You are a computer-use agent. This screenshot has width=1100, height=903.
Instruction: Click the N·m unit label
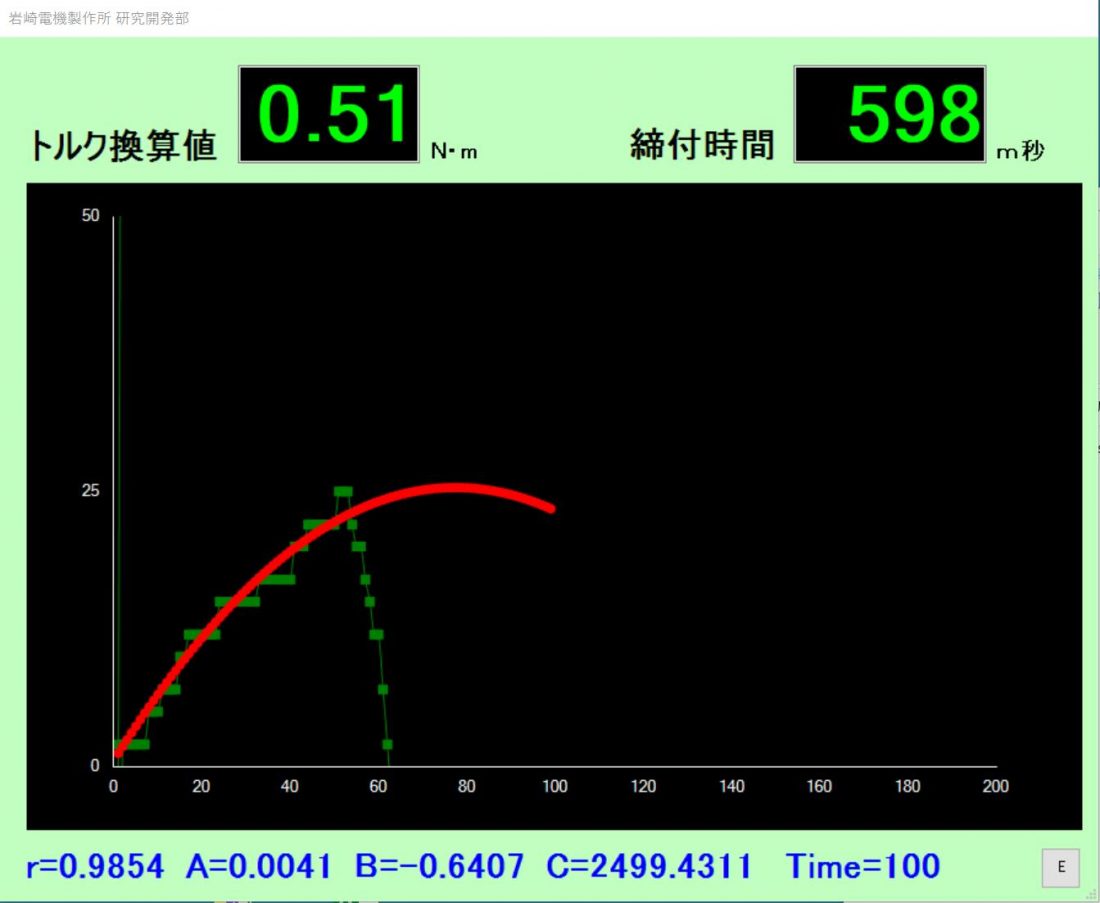454,151
